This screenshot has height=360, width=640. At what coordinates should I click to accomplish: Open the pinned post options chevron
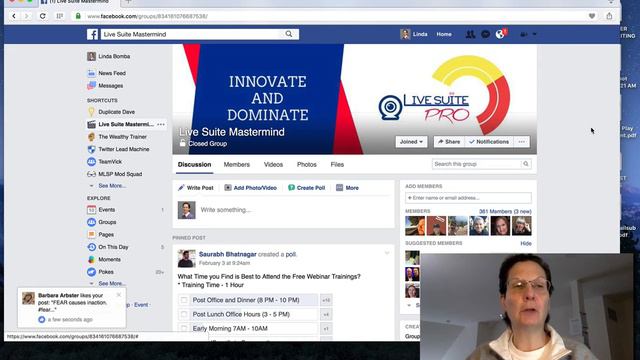click(x=387, y=253)
